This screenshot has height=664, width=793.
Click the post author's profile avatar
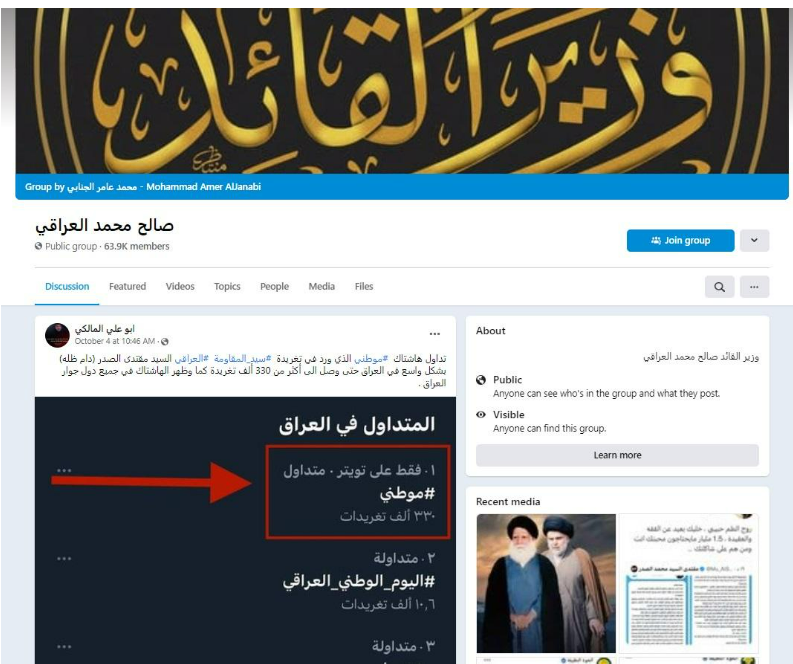point(57,335)
